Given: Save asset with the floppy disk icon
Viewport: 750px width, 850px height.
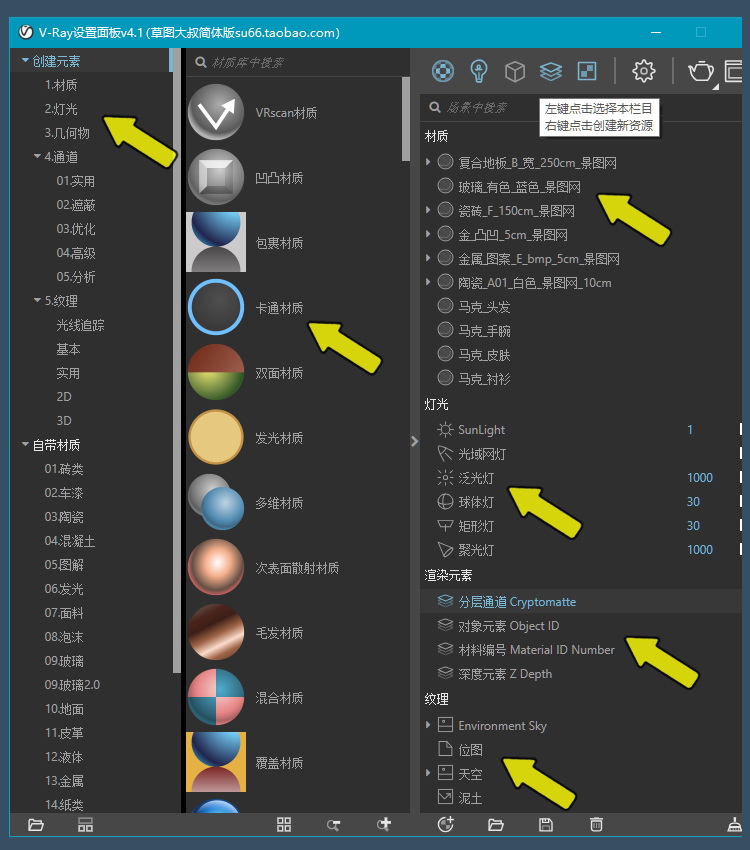Looking at the screenshot, I should point(546,825).
